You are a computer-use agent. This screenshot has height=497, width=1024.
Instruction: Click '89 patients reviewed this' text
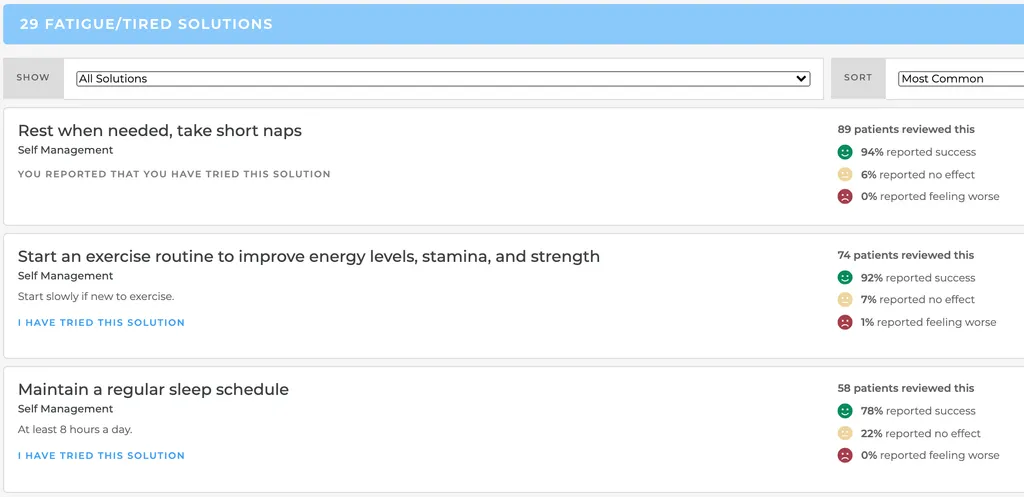pyautogui.click(x=906, y=129)
